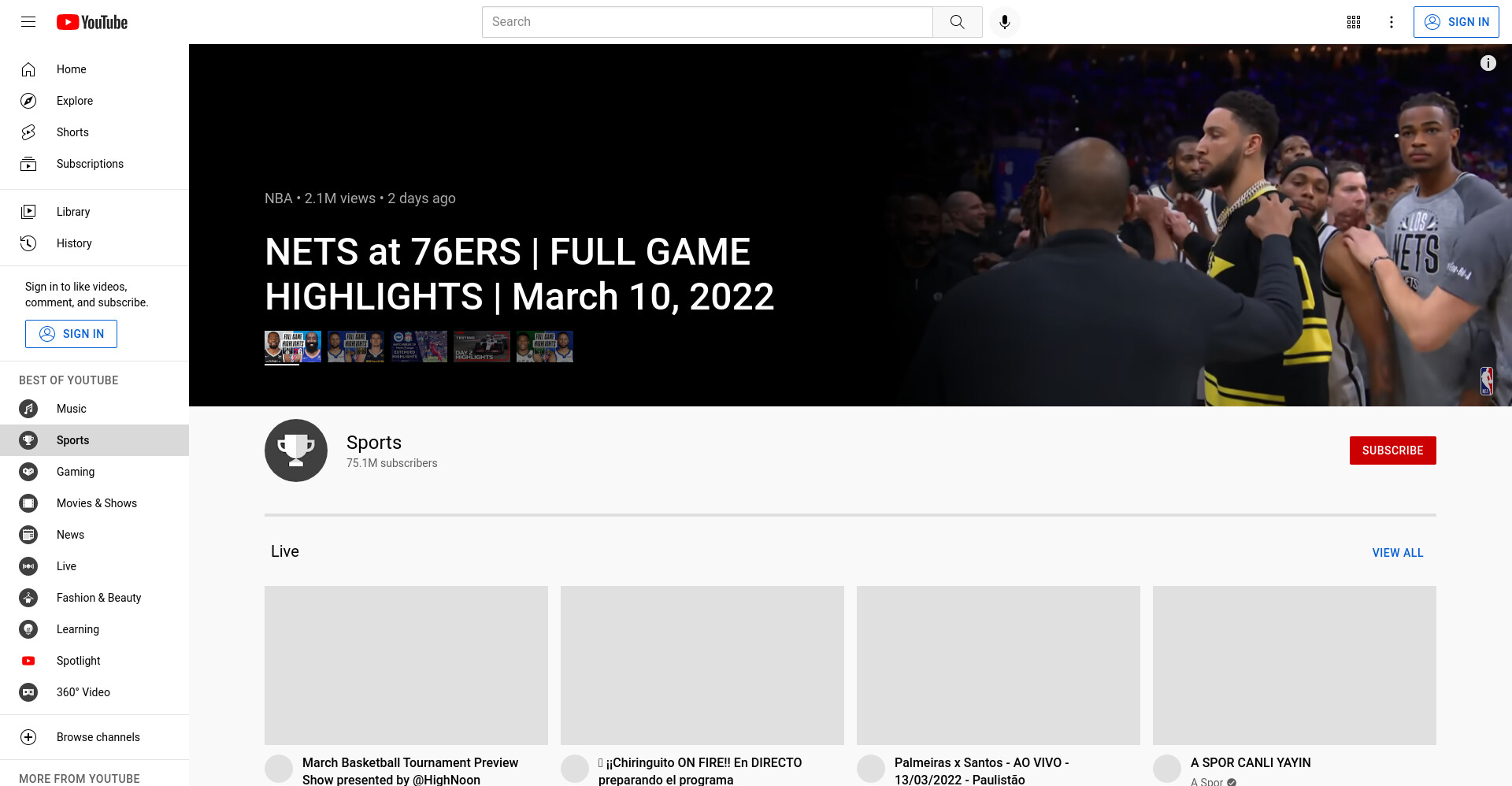Click the Live section heading
This screenshot has width=1512, height=786.
click(285, 551)
